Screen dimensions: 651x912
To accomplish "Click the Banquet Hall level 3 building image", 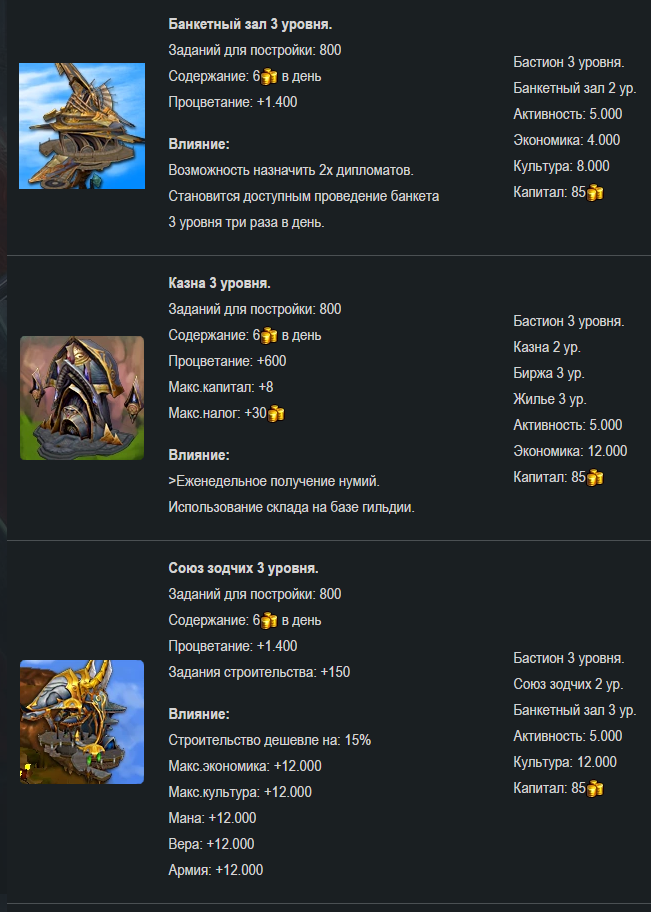I will (x=82, y=126).
